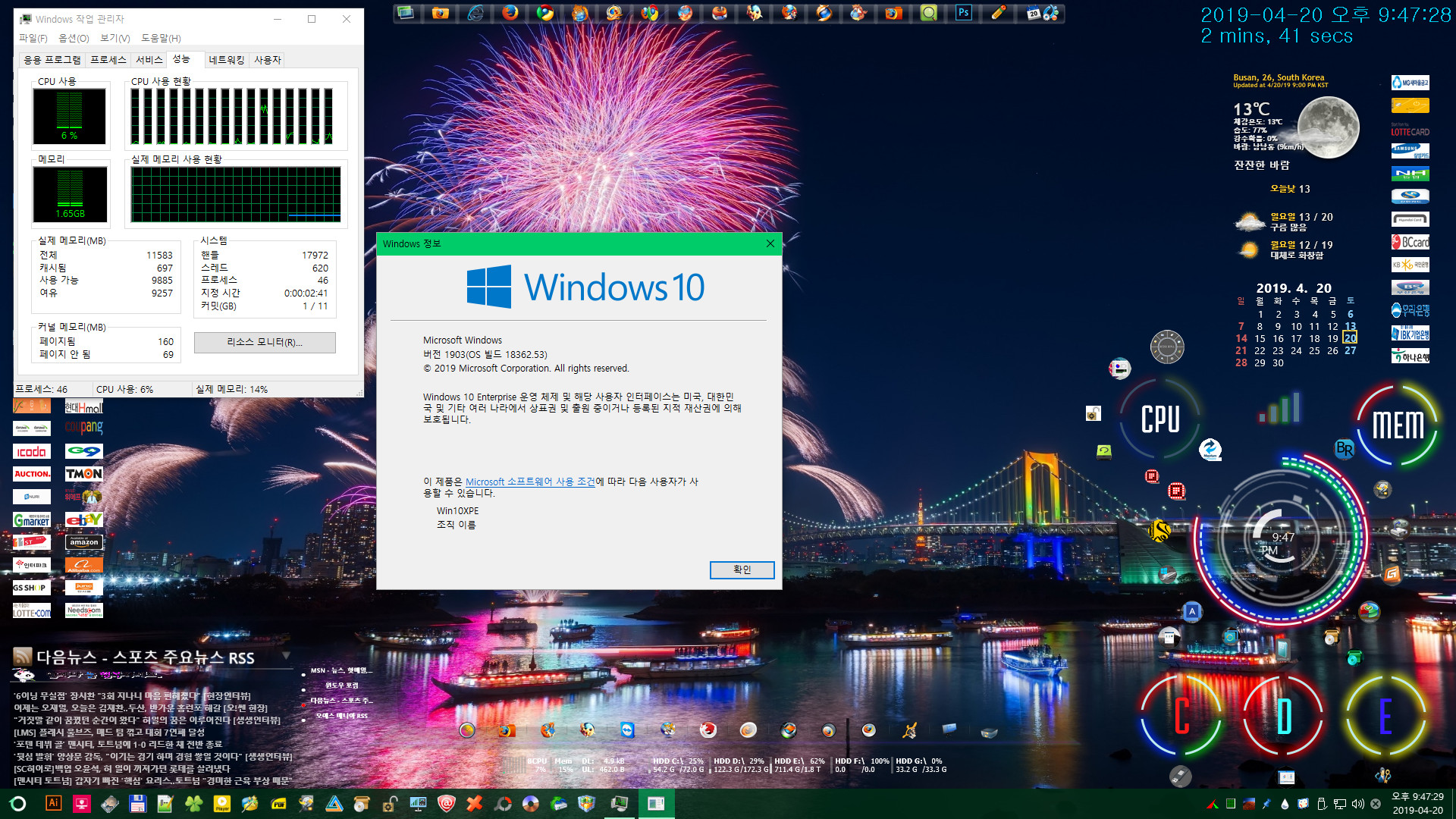Viewport: 1456px width, 819px height.
Task: Launch the yellow Player app on taskbar
Action: point(222,803)
